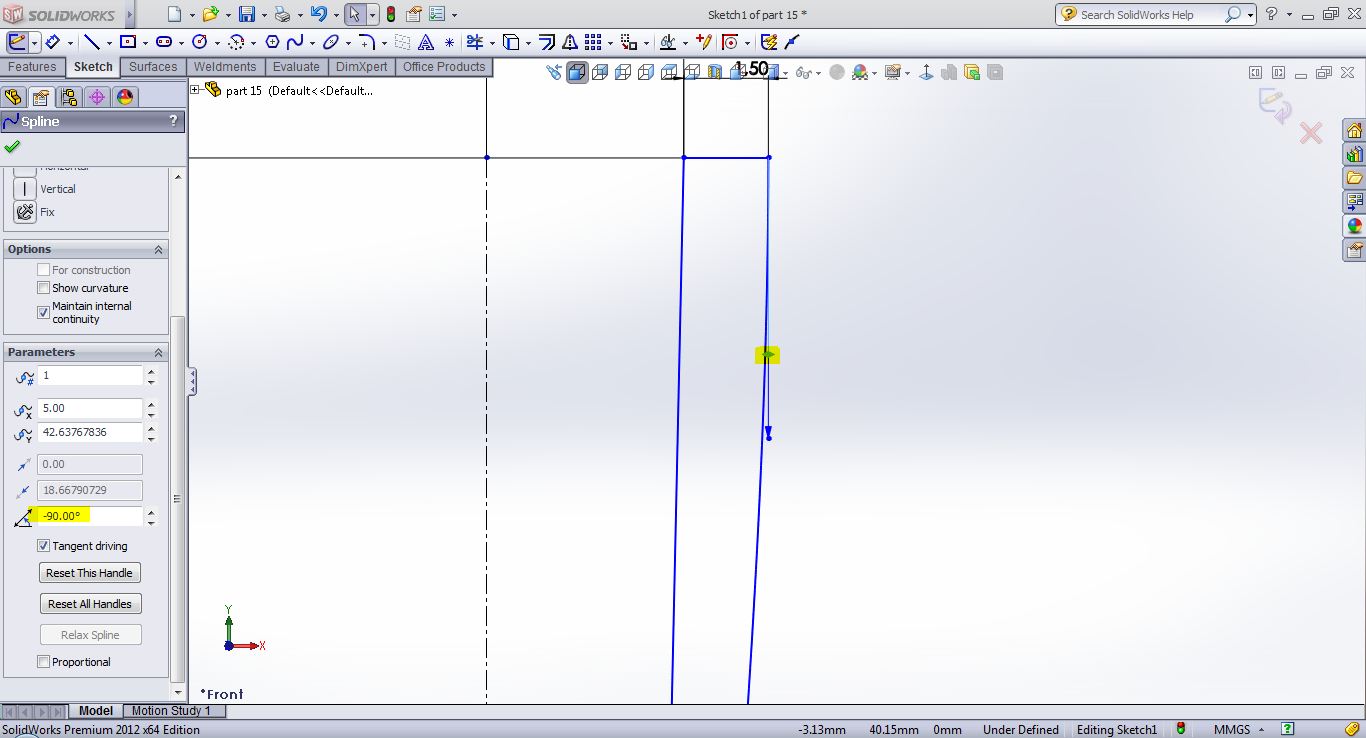
Task: Uncheck Tangent driving option
Action: point(43,546)
